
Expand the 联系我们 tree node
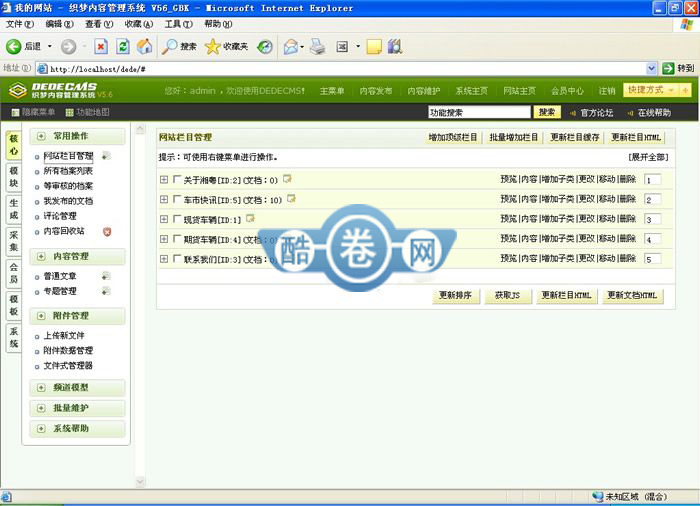point(164,259)
